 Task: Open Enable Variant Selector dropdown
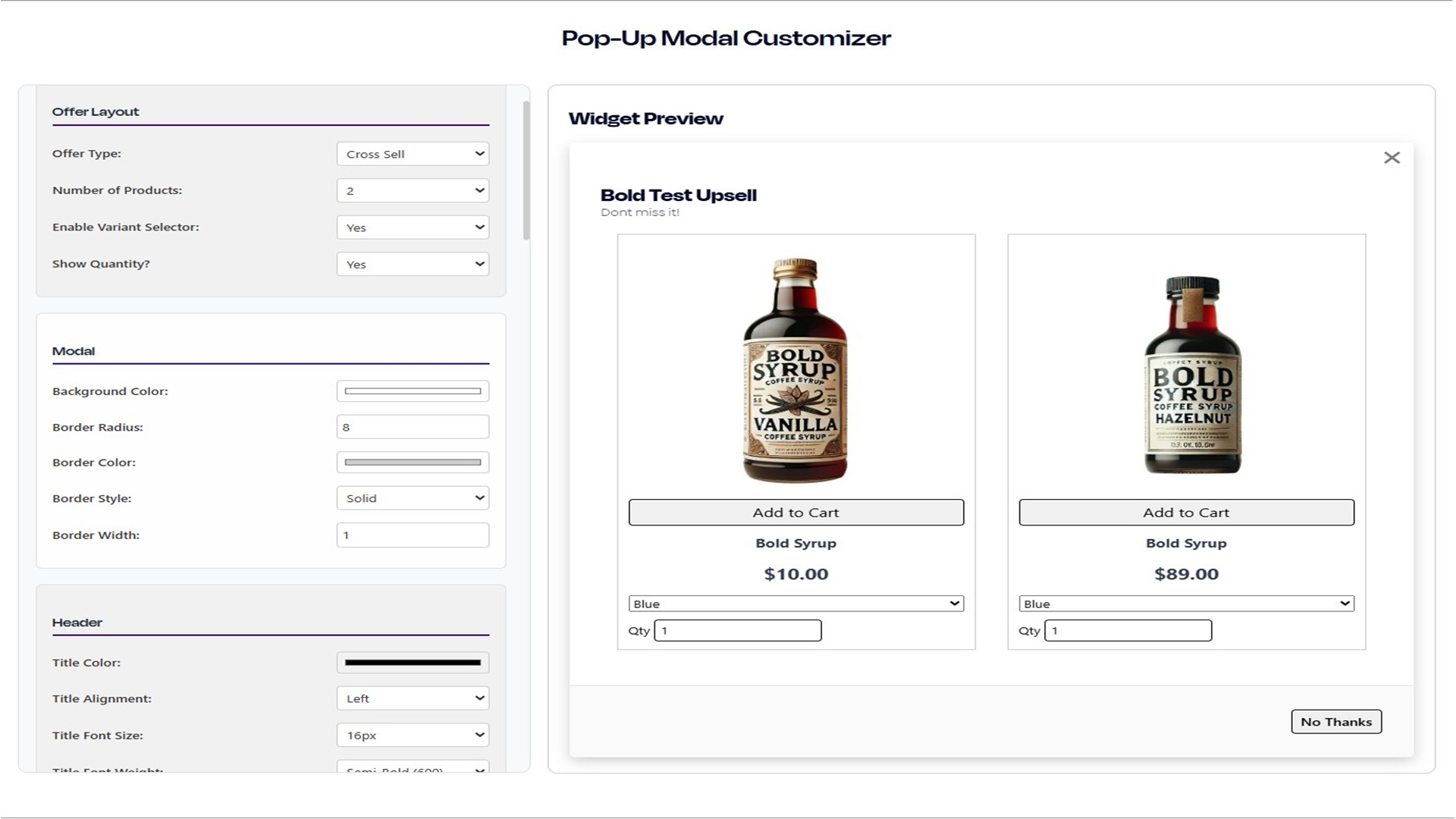click(x=413, y=227)
